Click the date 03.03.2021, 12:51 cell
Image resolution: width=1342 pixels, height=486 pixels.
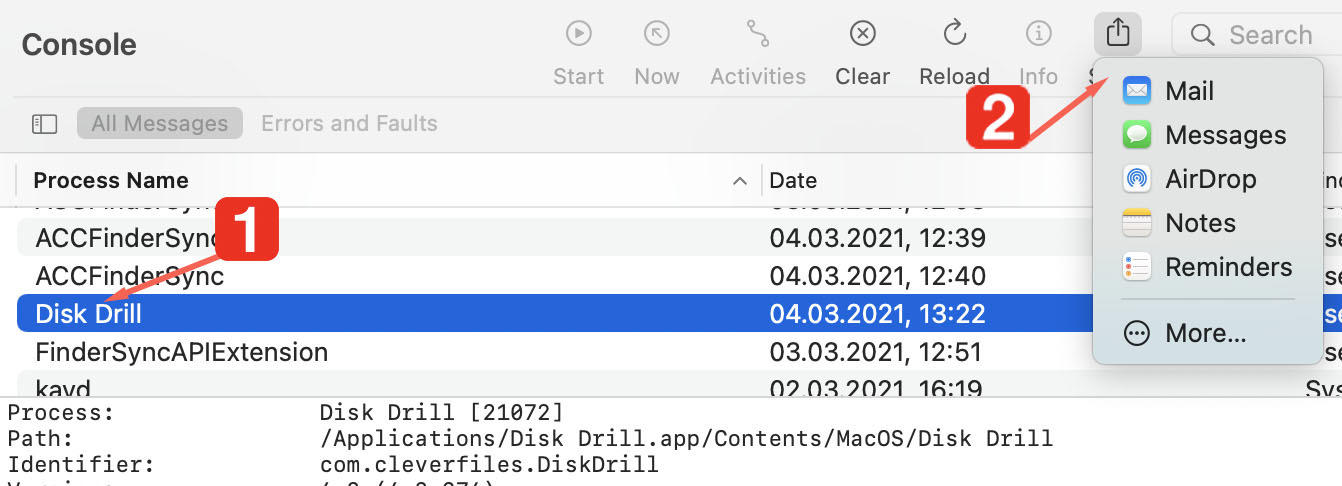point(877,352)
